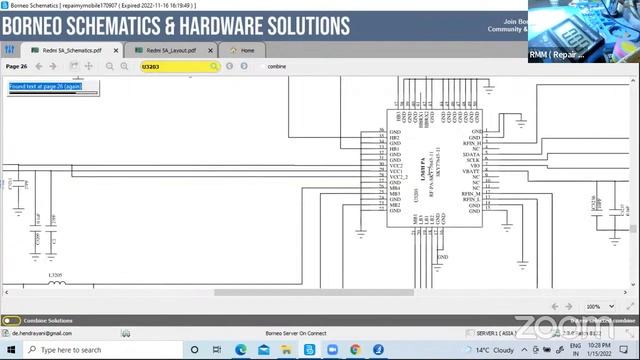Screen dimensions: 640x360
Task: Zoom out with second magnifier icon
Action: (x=124, y=66)
